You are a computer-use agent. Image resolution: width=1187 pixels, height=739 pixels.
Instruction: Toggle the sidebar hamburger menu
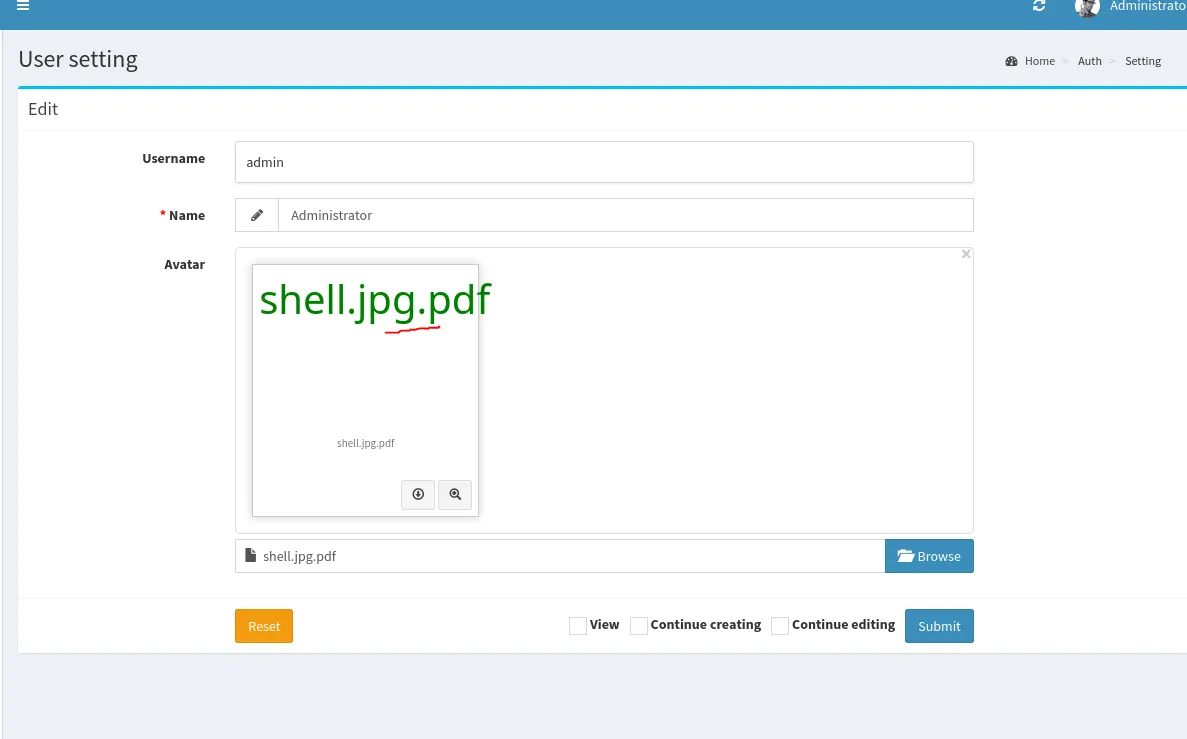pyautogui.click(x=23, y=5)
